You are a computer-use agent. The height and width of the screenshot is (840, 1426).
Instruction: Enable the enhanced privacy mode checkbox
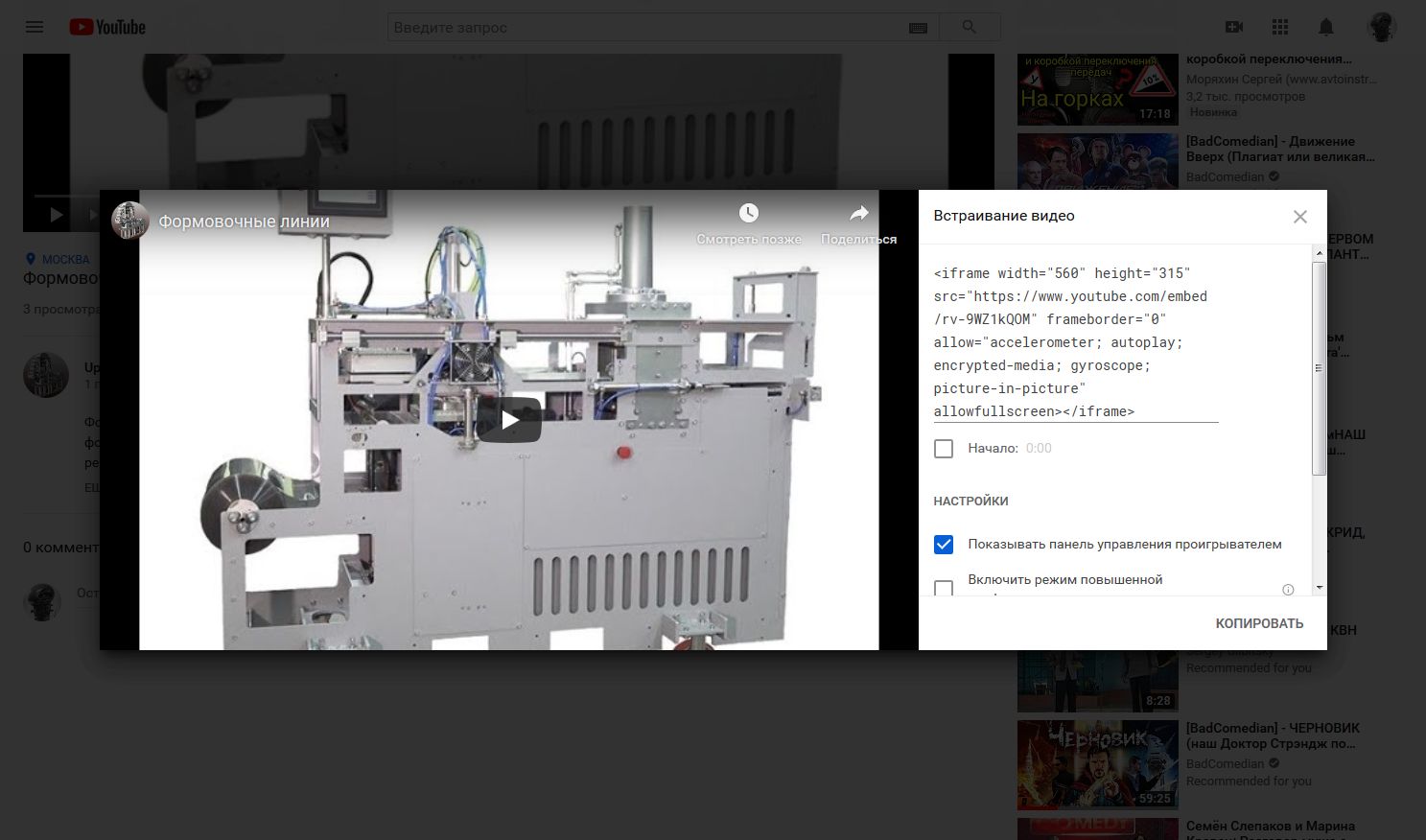pyautogui.click(x=944, y=587)
